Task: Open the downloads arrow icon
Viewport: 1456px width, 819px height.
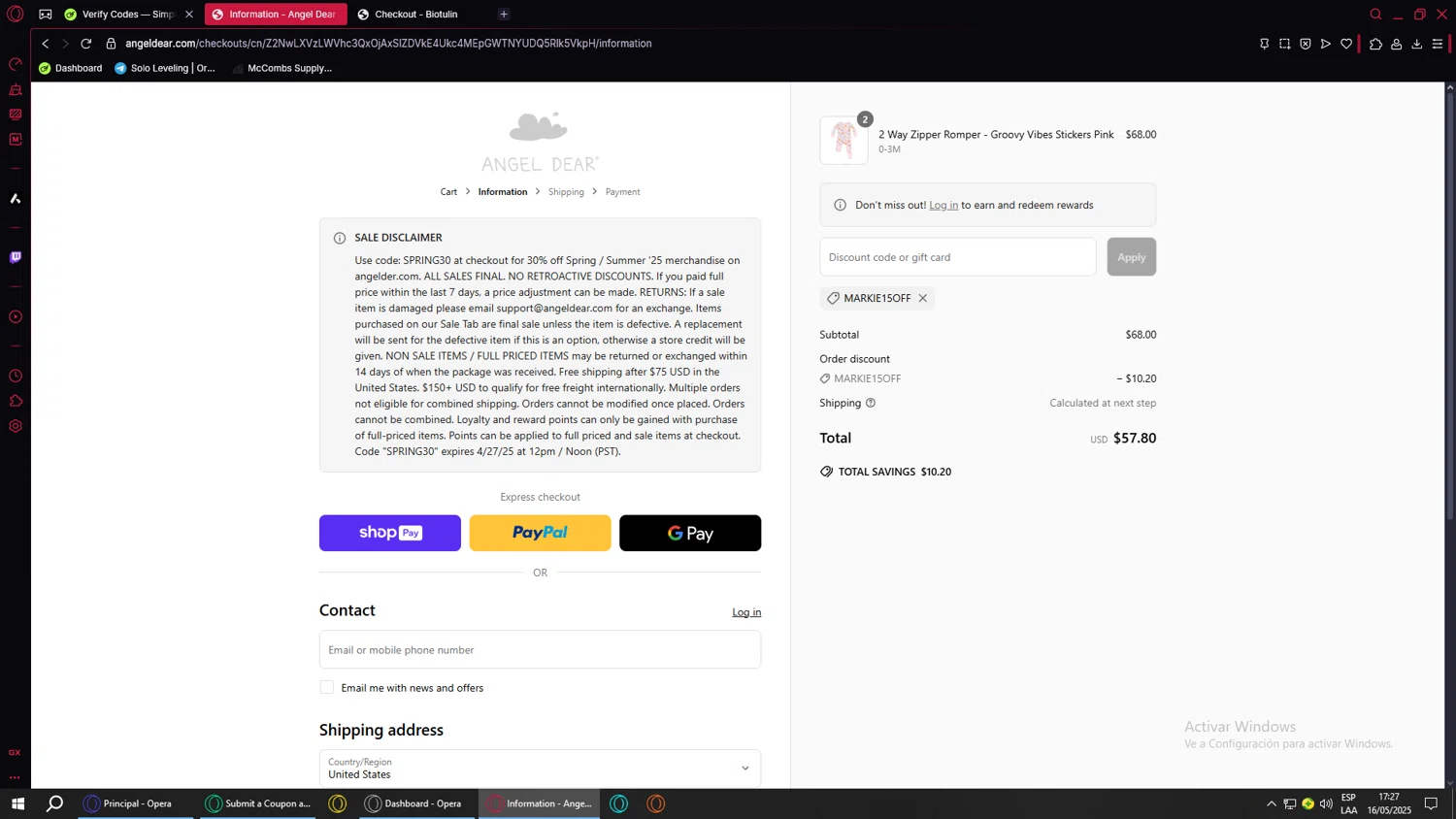Action: pos(1417,44)
